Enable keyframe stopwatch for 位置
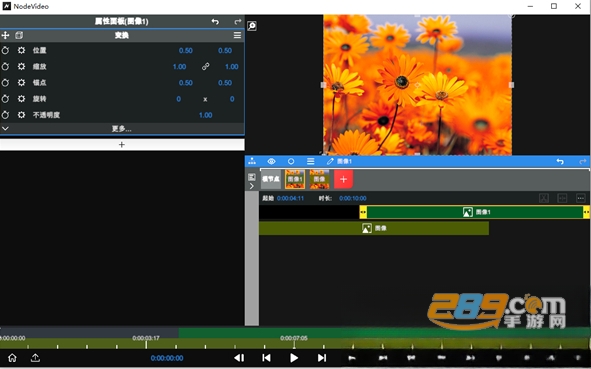Image resolution: width=591 pixels, height=369 pixels. pyautogui.click(x=5, y=50)
